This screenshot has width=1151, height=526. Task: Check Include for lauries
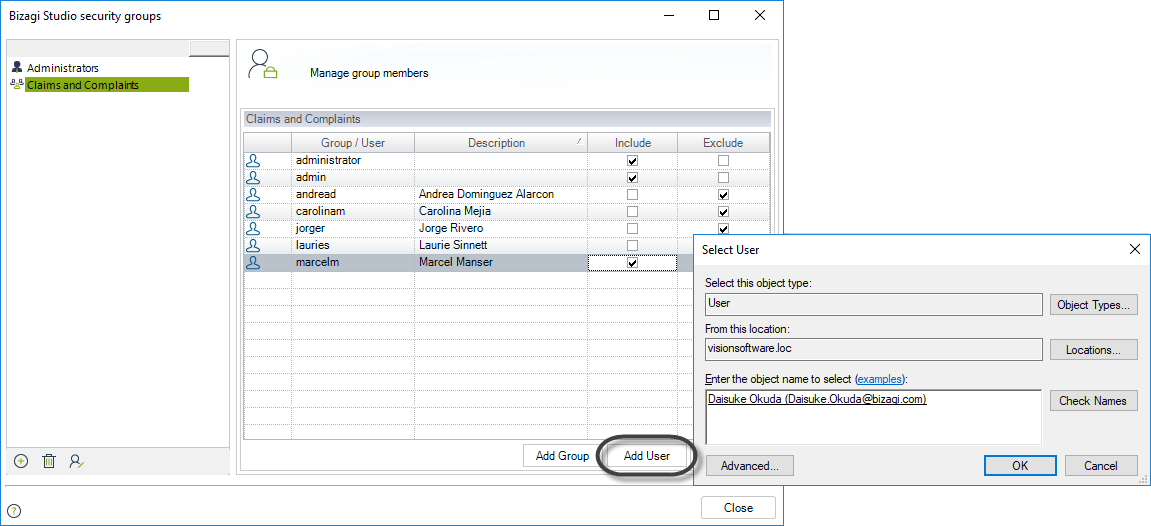click(x=633, y=245)
